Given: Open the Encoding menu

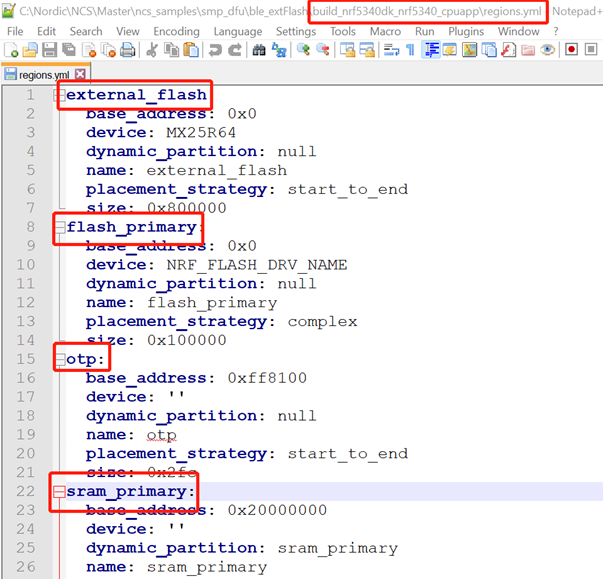Looking at the screenshot, I should point(176,31).
